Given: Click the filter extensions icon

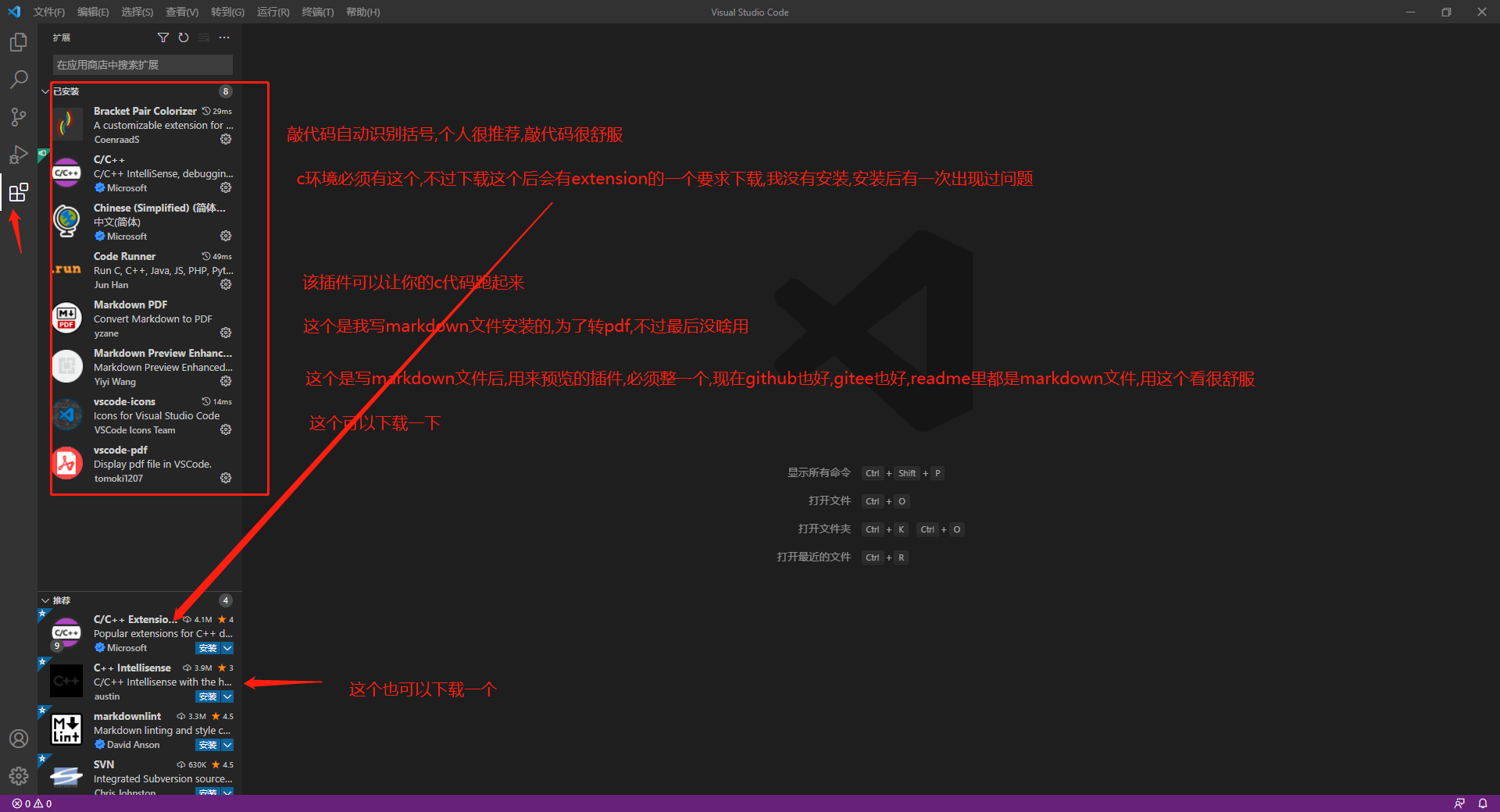Looking at the screenshot, I should (163, 37).
